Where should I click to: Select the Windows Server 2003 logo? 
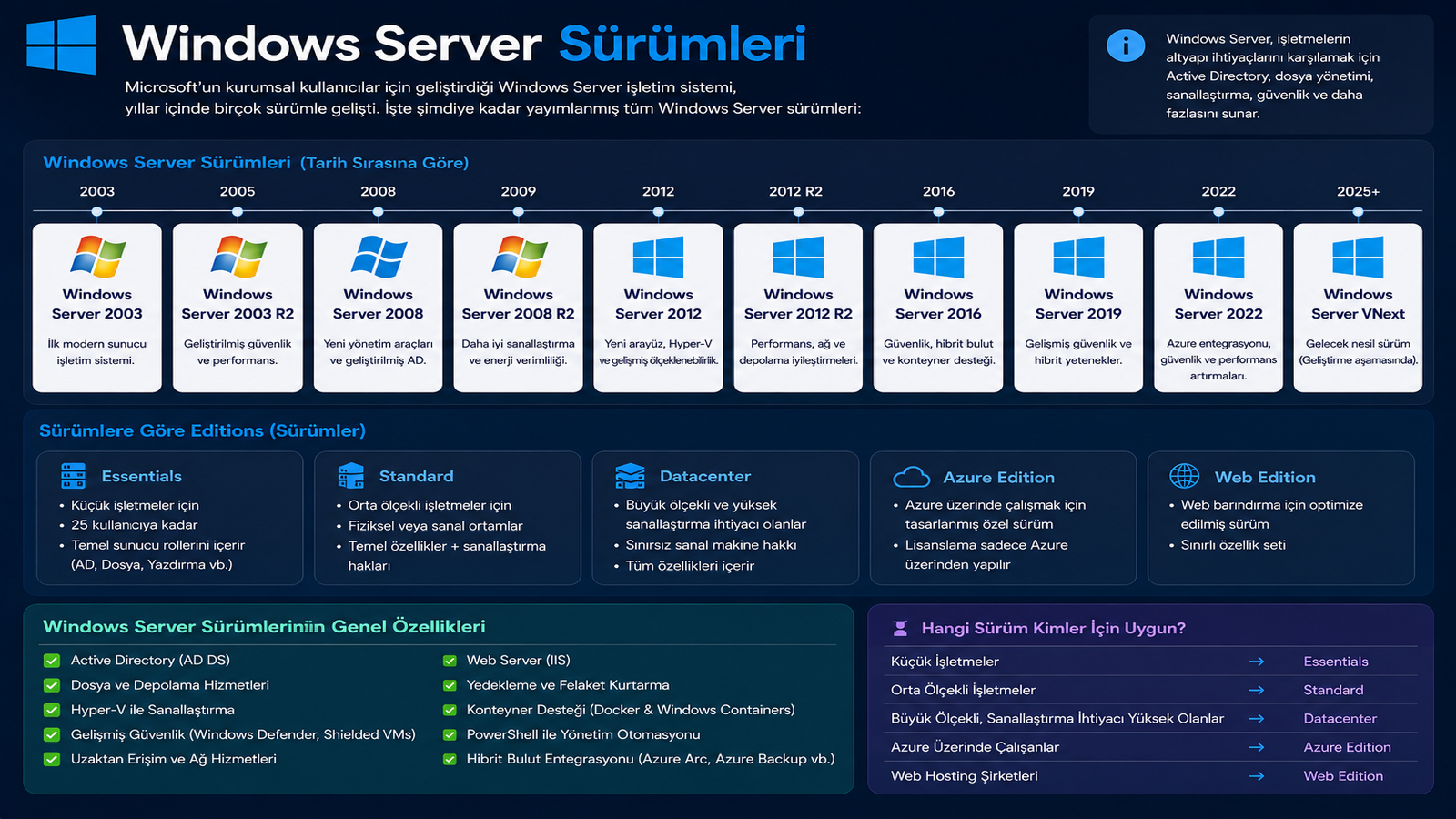97,257
